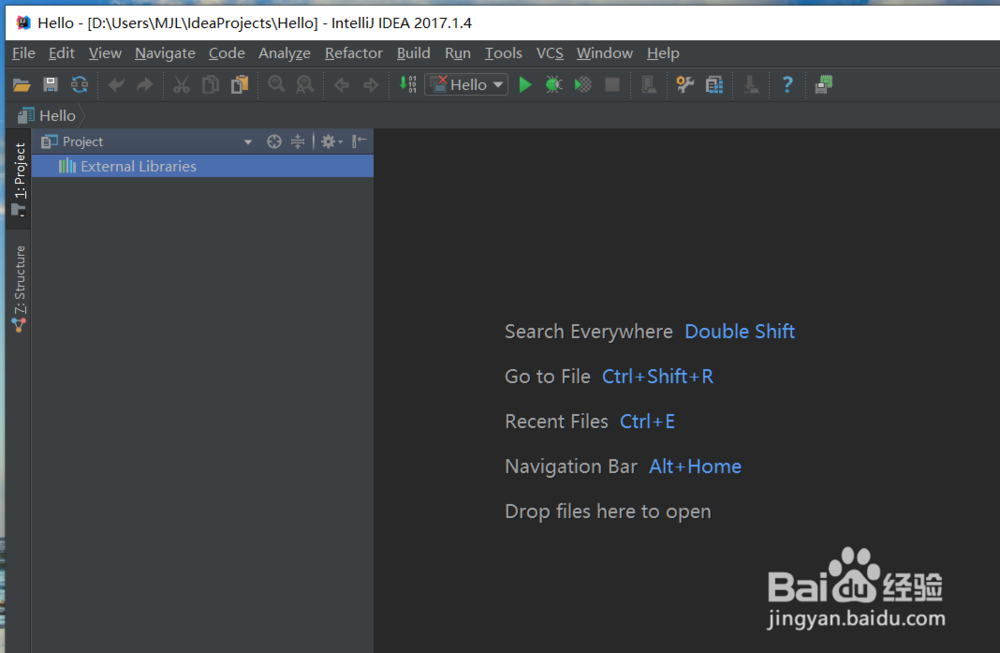
Task: Toggle the Z: Structure side tool tab
Action: (x=20, y=290)
